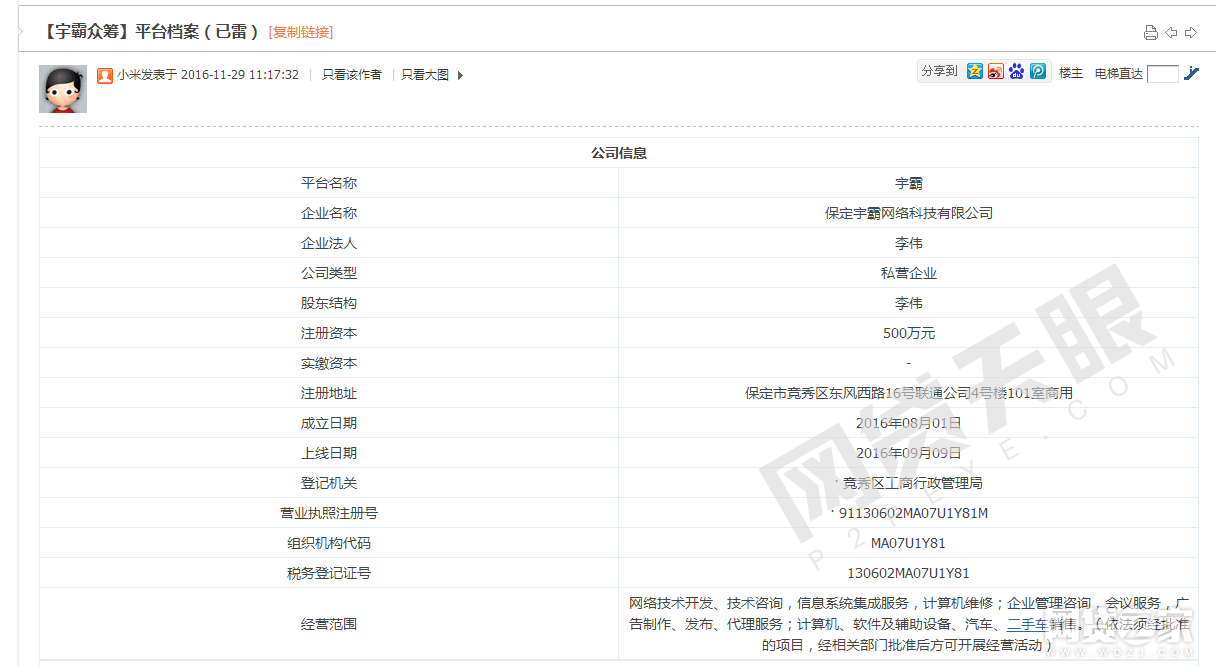Share to Tencent Pengyou icon

point(1038,72)
